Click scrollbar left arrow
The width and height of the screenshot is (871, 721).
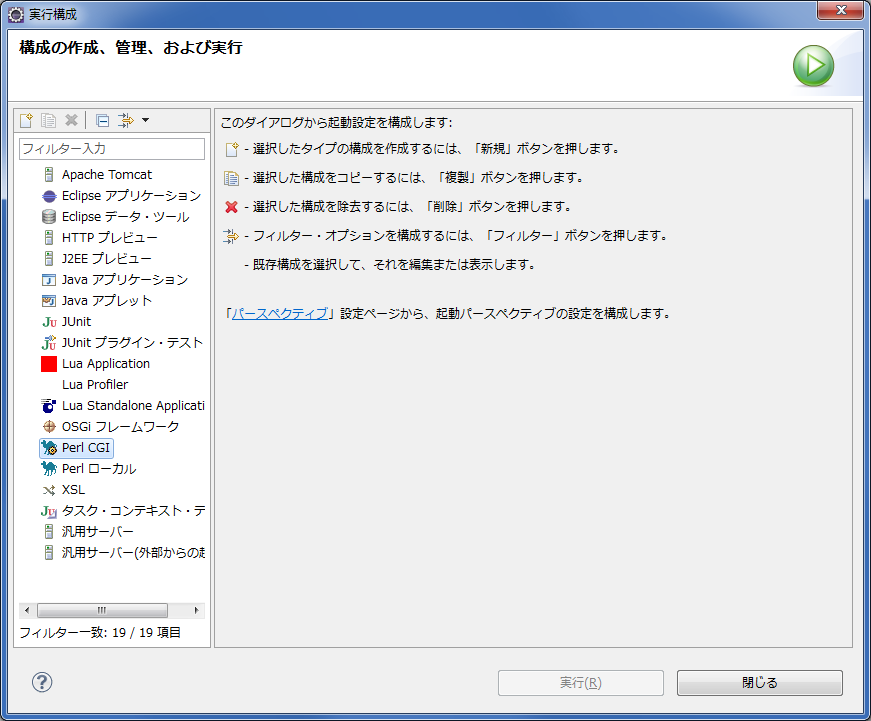point(27,610)
